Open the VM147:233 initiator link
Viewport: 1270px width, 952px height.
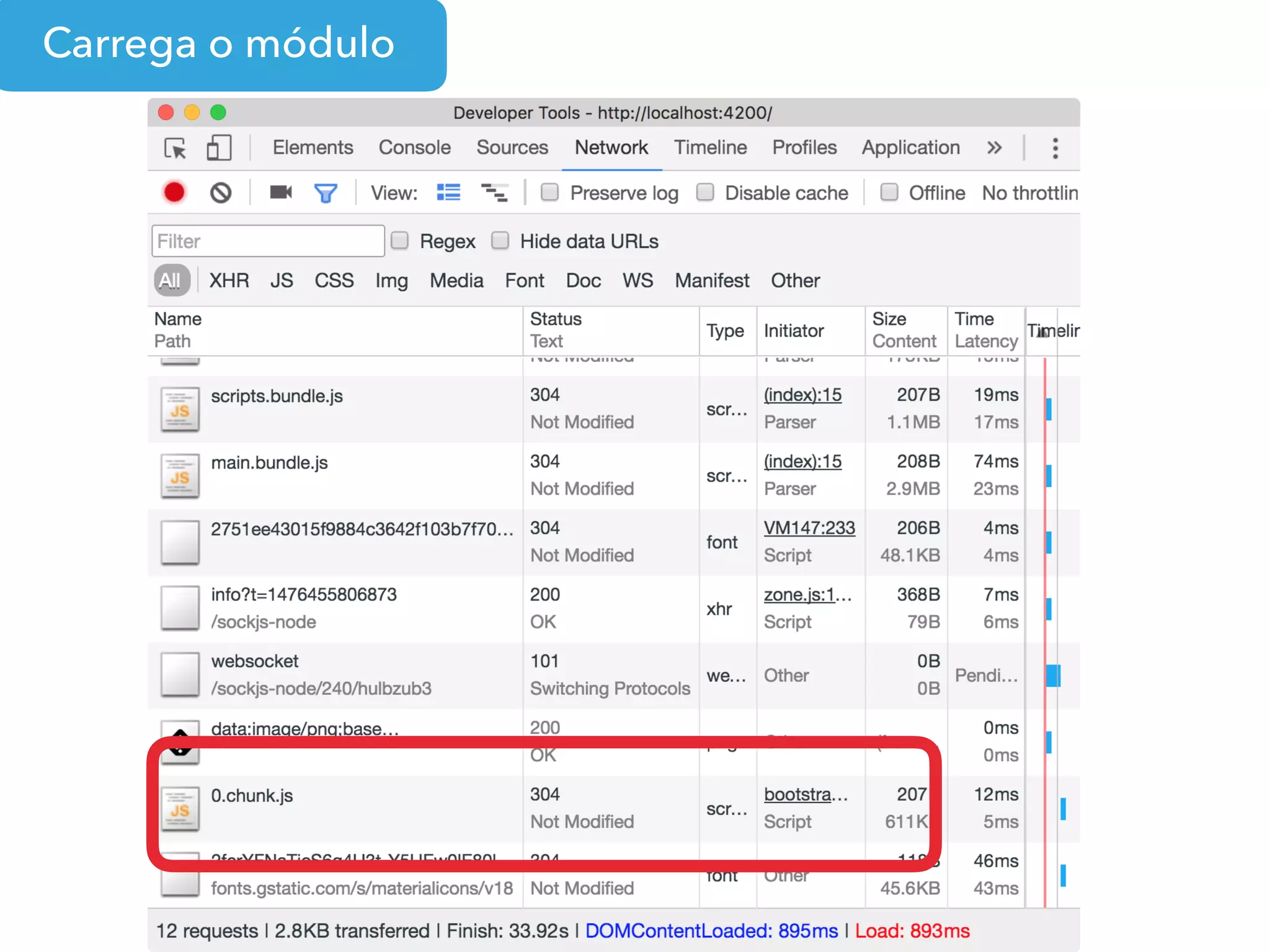(x=809, y=528)
